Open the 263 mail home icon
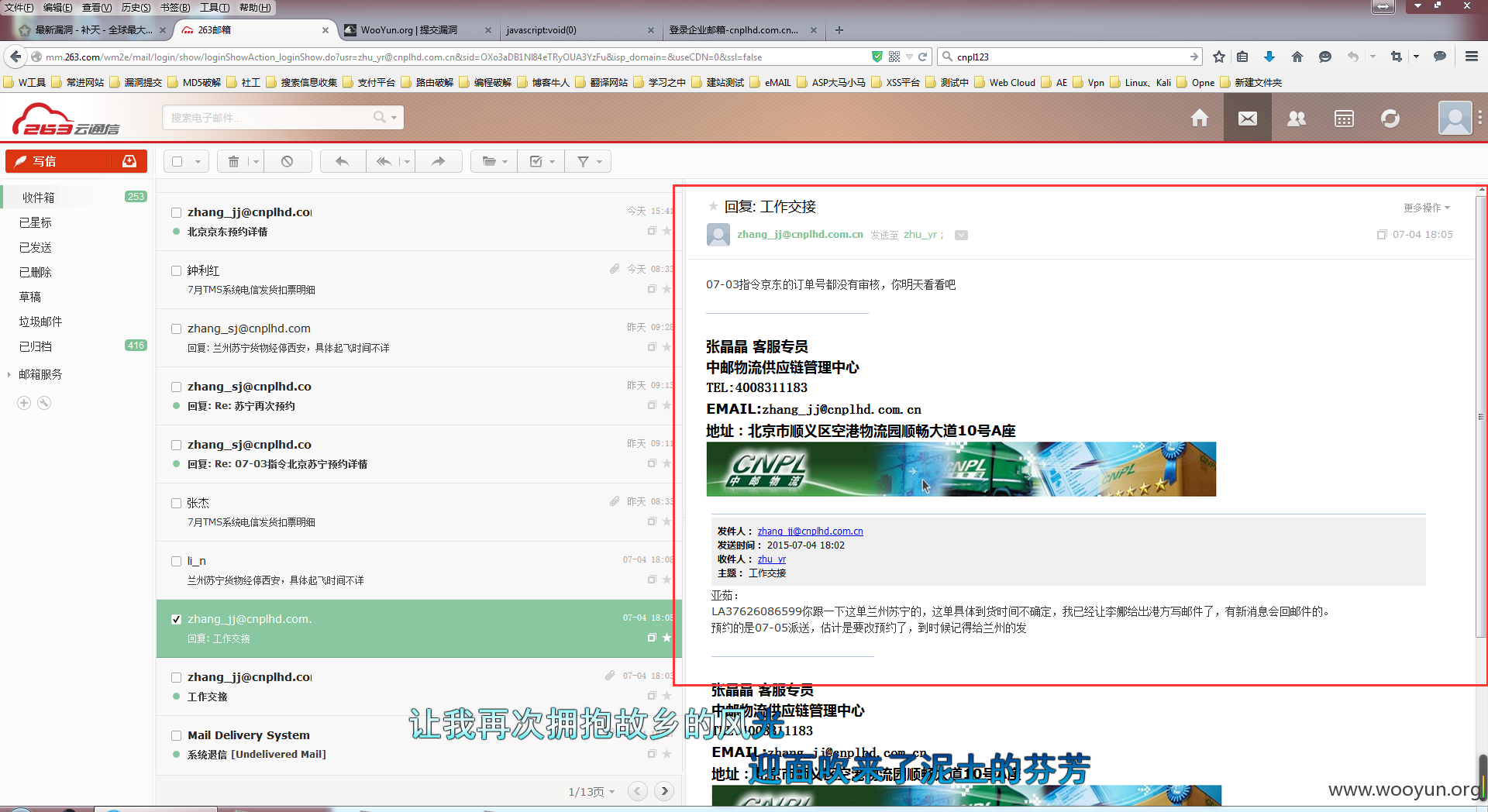Viewport: 1488px width, 812px height. click(x=1200, y=118)
